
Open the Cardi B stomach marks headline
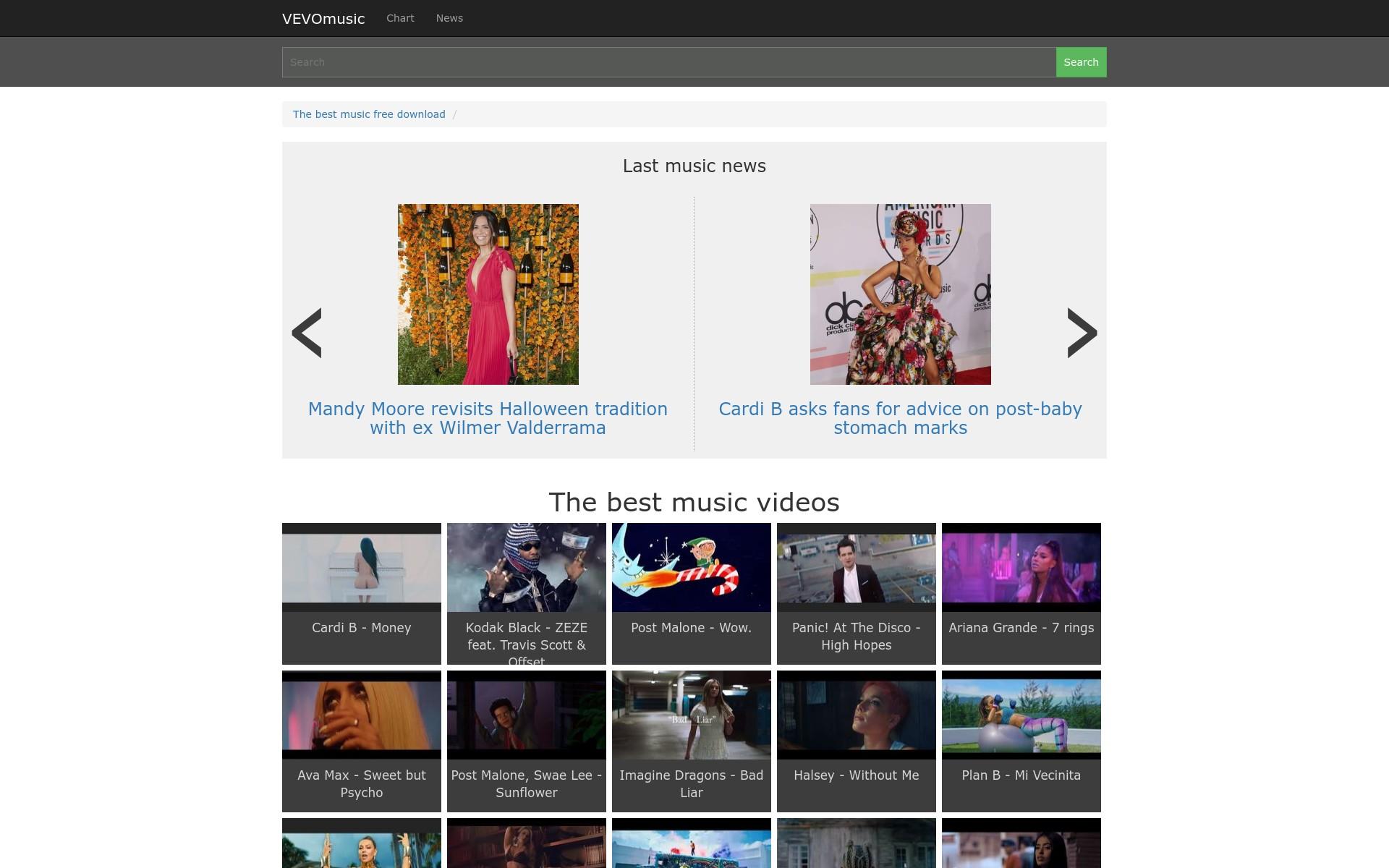click(900, 418)
